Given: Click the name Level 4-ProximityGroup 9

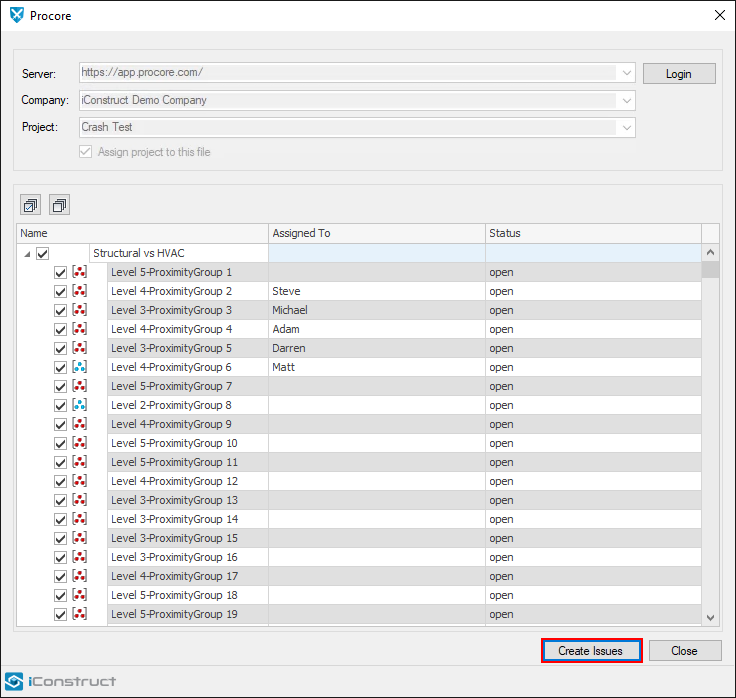Looking at the screenshot, I should point(171,424).
